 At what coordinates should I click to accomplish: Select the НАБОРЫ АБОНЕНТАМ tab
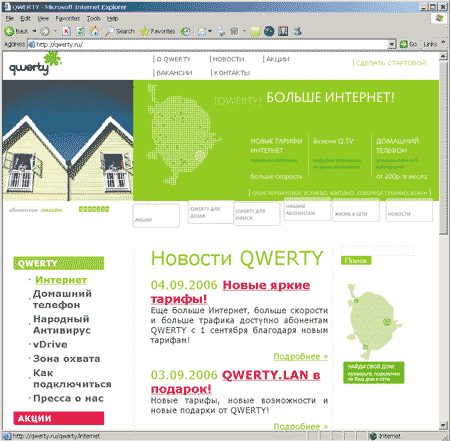pyautogui.click(x=307, y=209)
